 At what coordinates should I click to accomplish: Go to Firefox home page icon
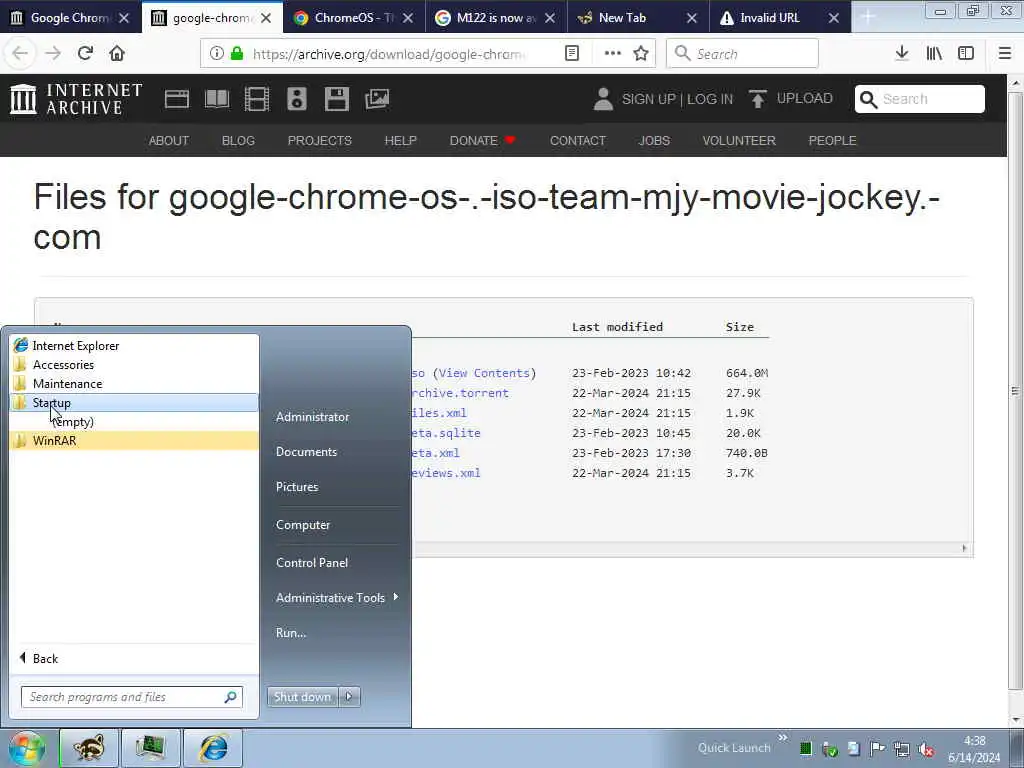(x=117, y=53)
